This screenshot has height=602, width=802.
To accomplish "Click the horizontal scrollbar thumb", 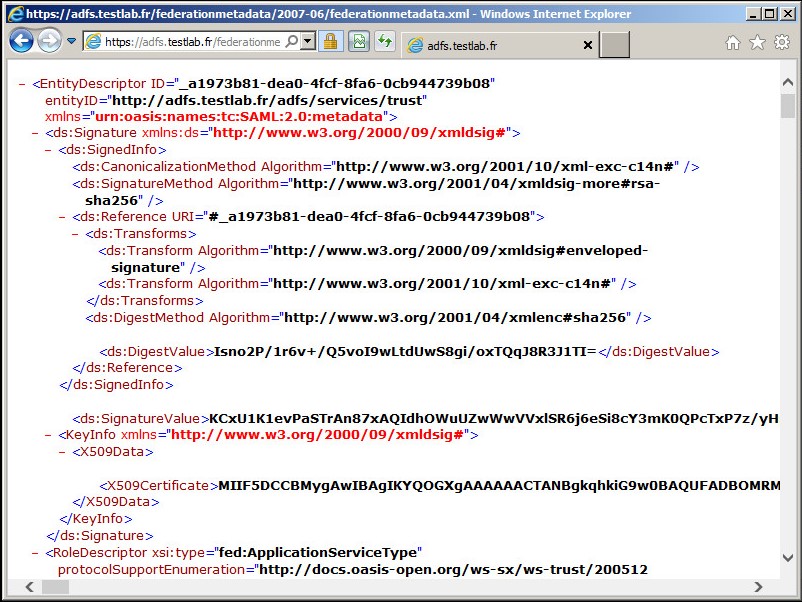I will pyautogui.click(x=55, y=587).
